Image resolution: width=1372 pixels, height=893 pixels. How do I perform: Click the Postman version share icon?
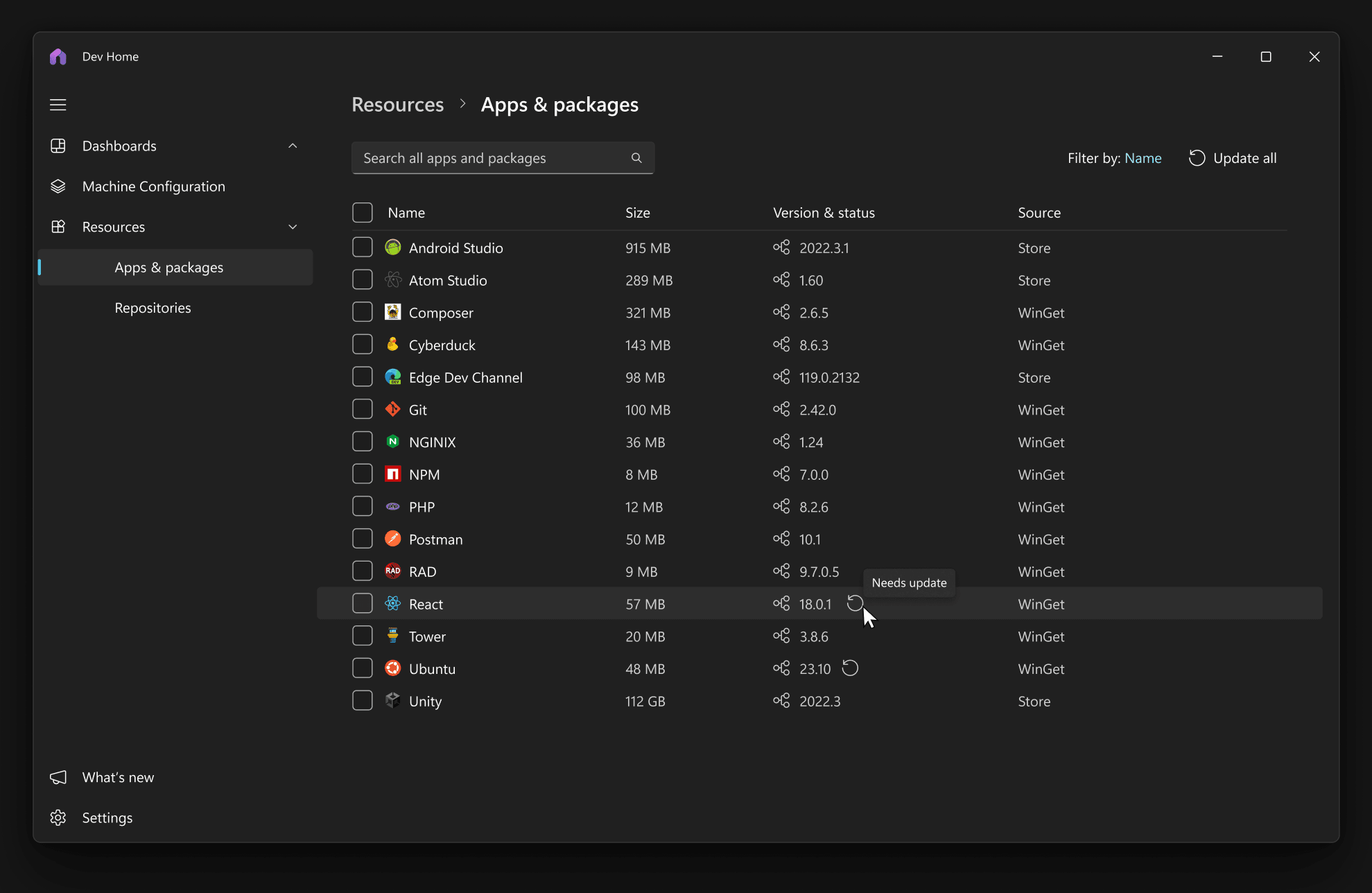[x=781, y=539]
